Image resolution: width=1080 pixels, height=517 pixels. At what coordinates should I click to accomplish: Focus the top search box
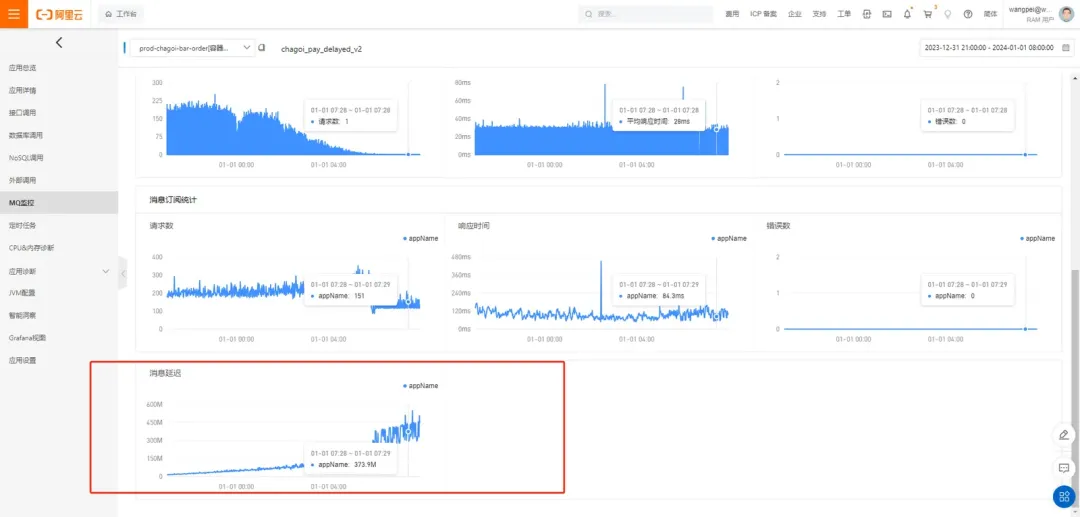pos(645,14)
